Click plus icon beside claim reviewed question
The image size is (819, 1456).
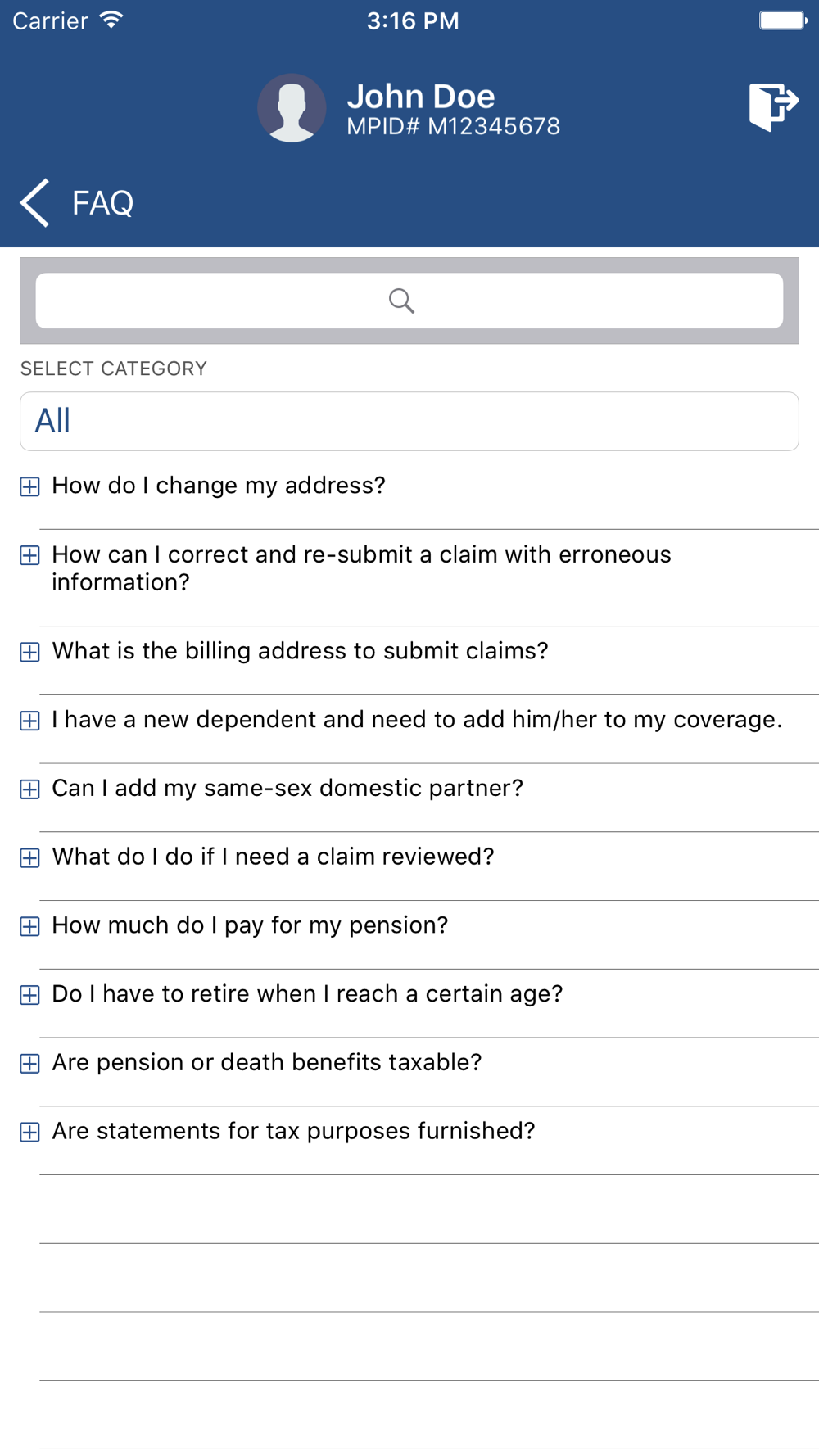coord(29,857)
